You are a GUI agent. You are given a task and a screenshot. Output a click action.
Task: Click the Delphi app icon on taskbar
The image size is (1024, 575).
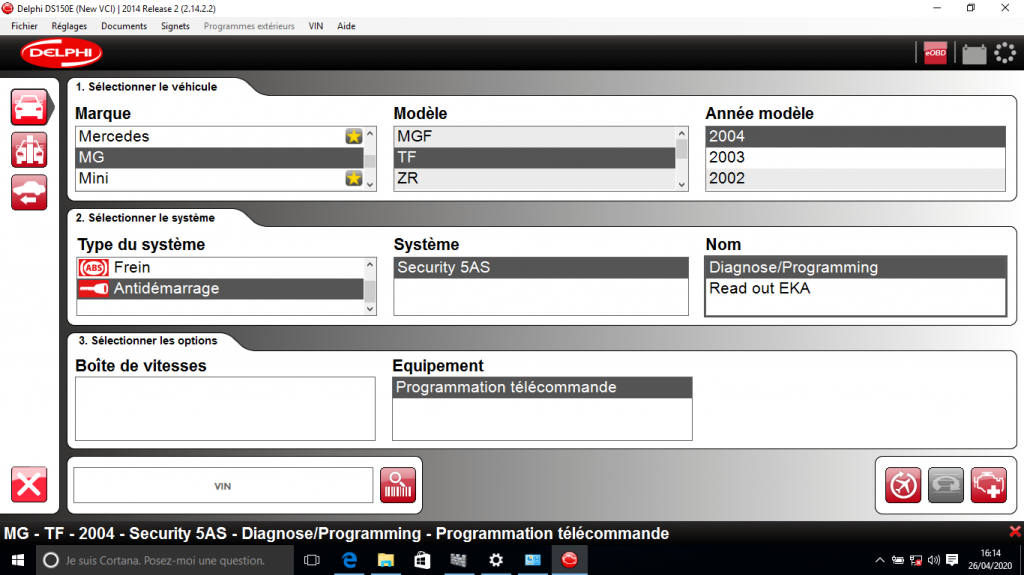pyautogui.click(x=569, y=560)
